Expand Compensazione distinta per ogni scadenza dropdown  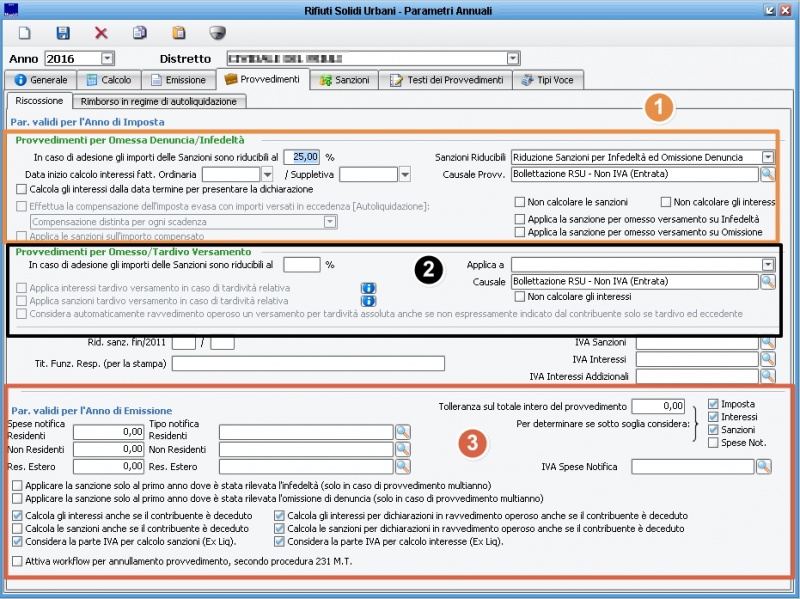330,222
